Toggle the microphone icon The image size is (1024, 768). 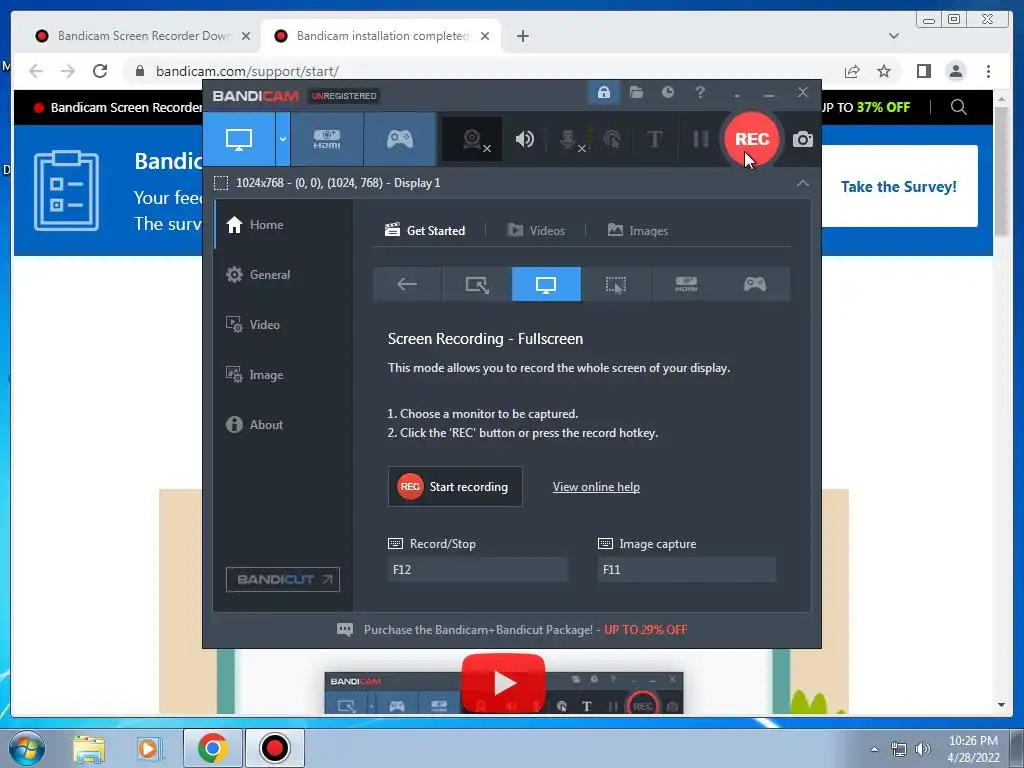pyautogui.click(x=570, y=139)
